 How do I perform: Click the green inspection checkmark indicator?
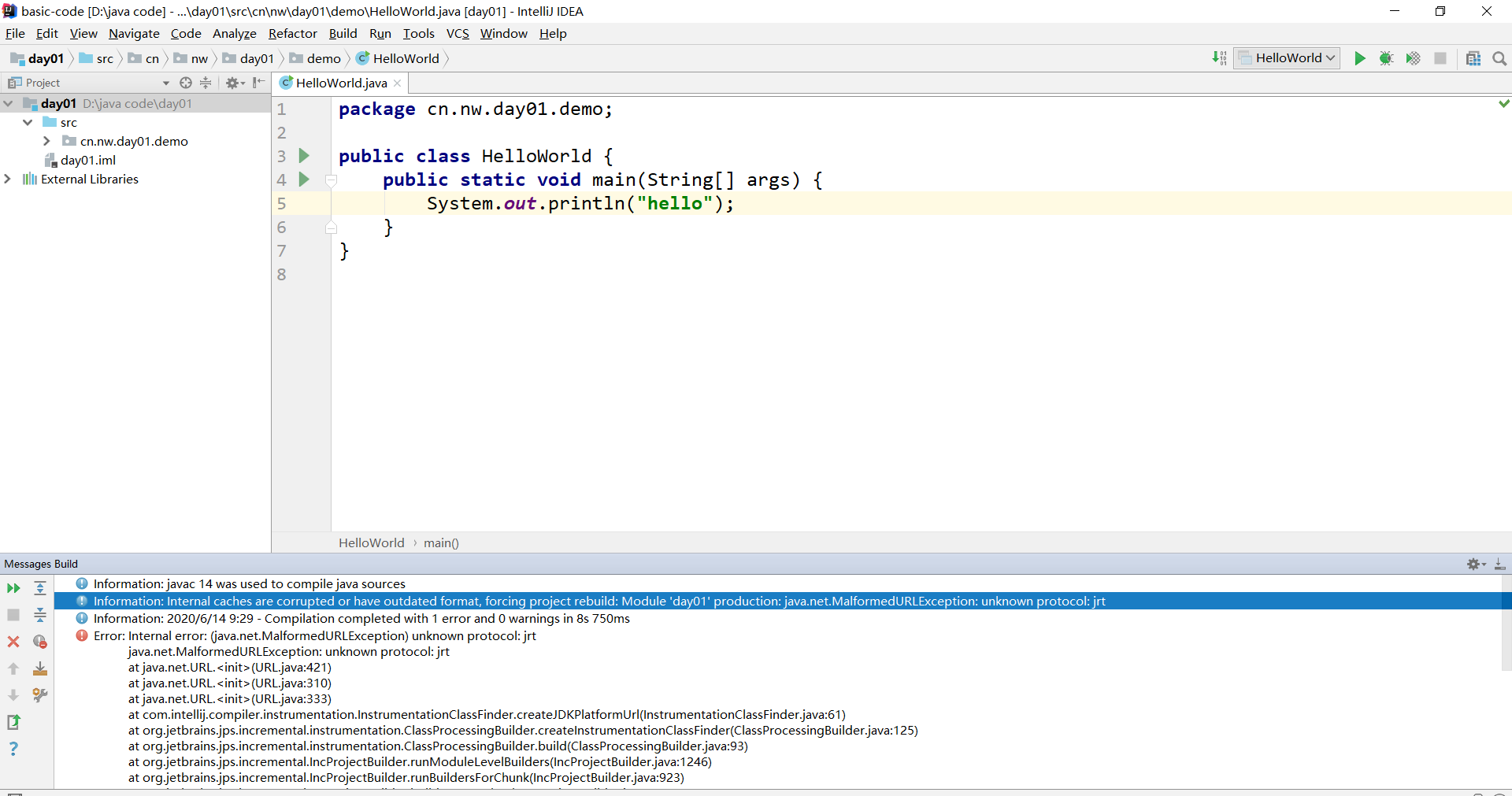1503,103
